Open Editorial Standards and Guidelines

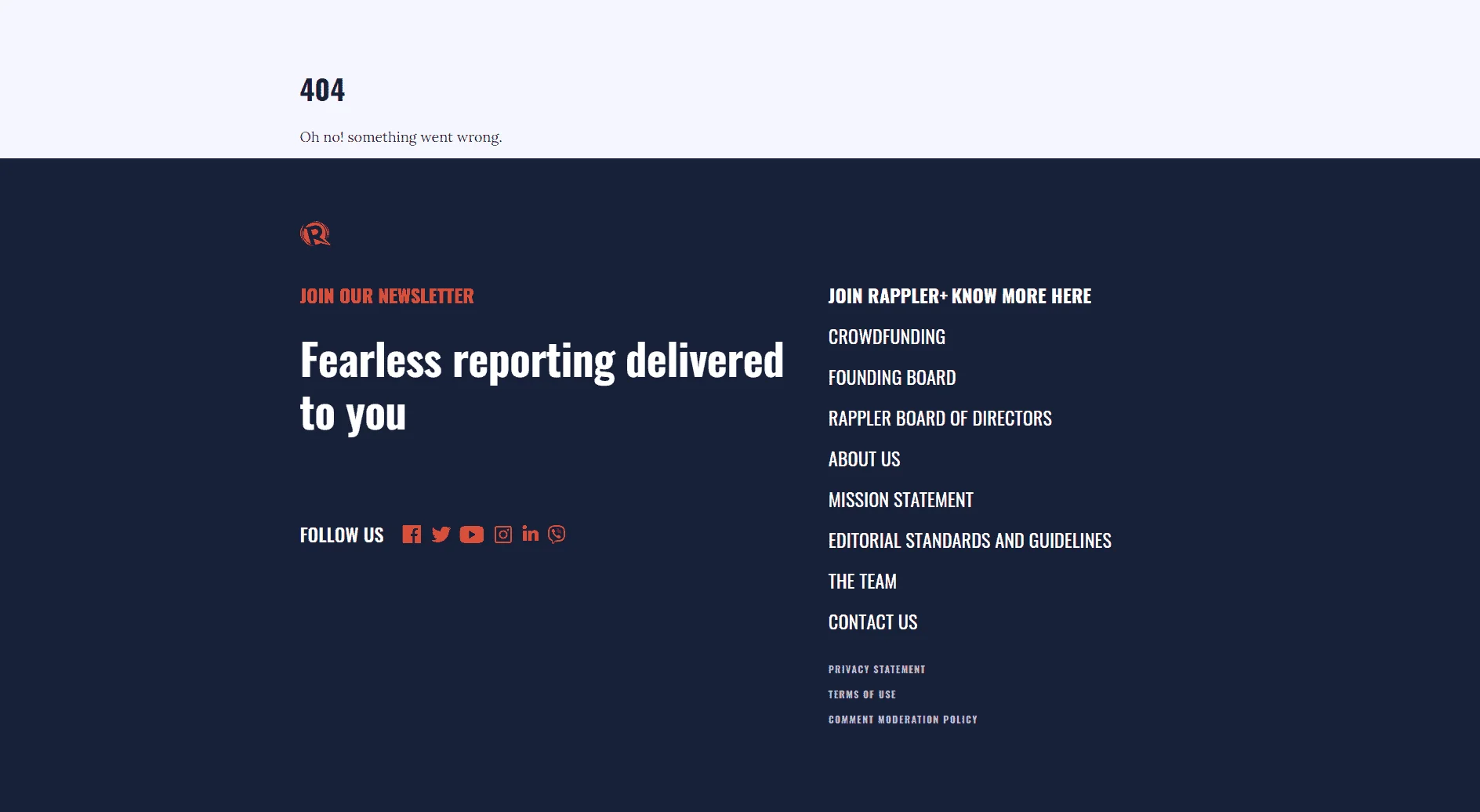(x=970, y=541)
